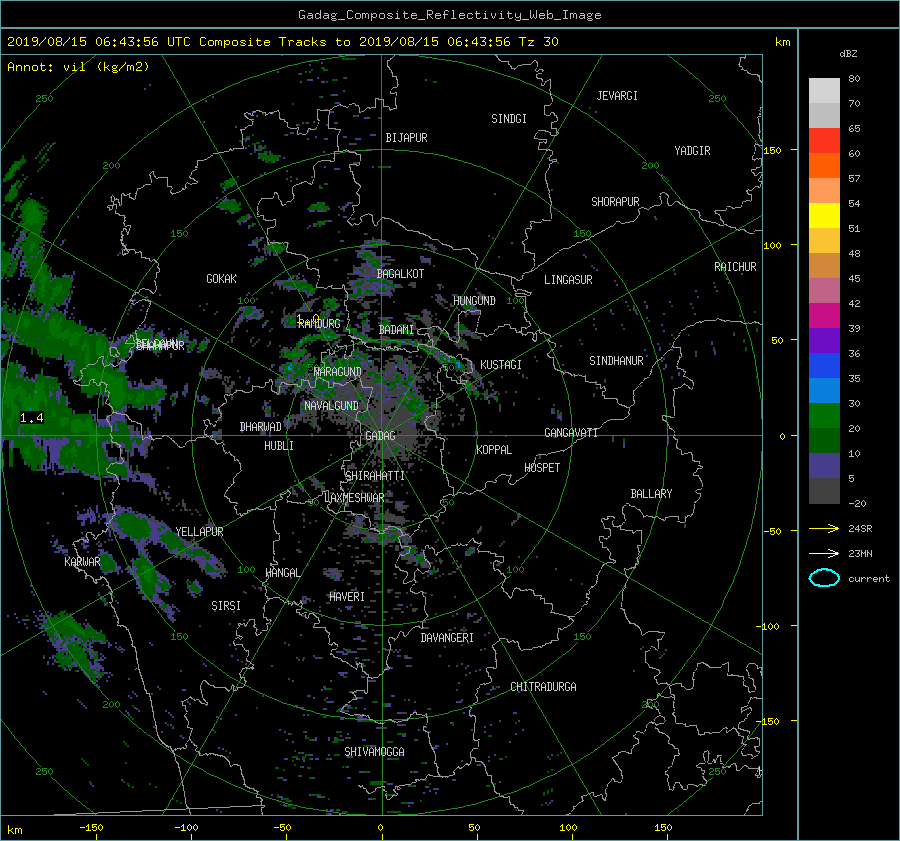The width and height of the screenshot is (900, 841).
Task: Pick the light blue 30-35 dBZ swatch
Action: (824, 390)
